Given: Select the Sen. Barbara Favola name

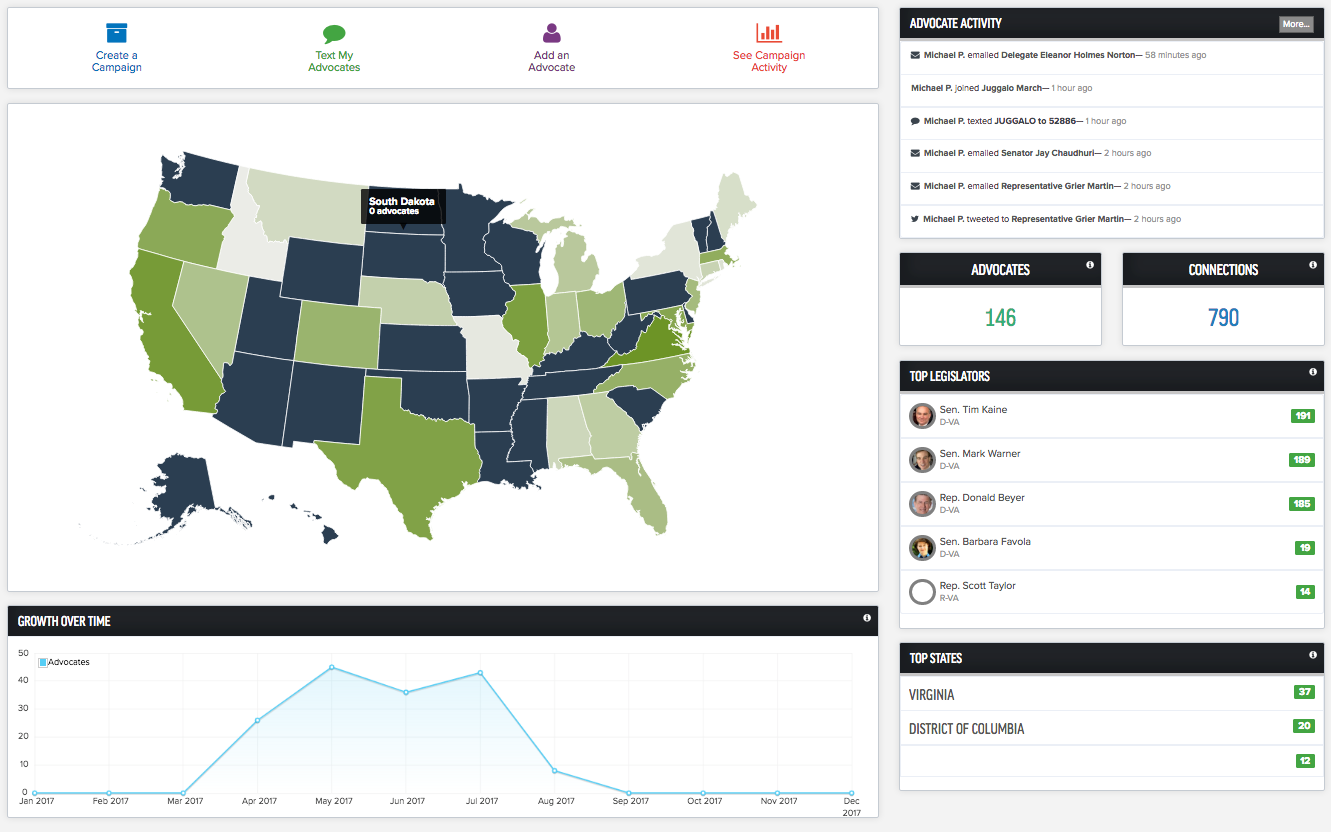Looking at the screenshot, I should click(985, 542).
